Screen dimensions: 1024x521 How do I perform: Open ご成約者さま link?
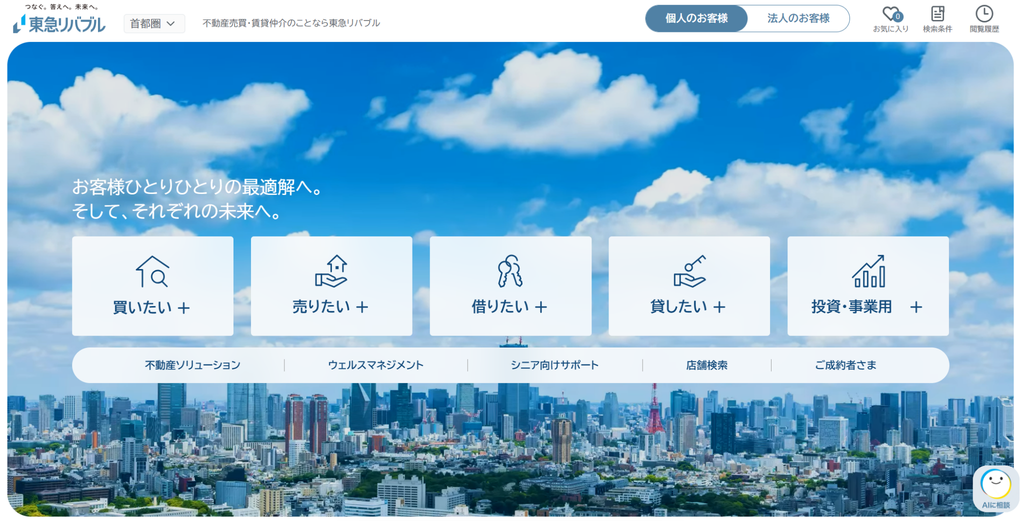click(x=846, y=366)
